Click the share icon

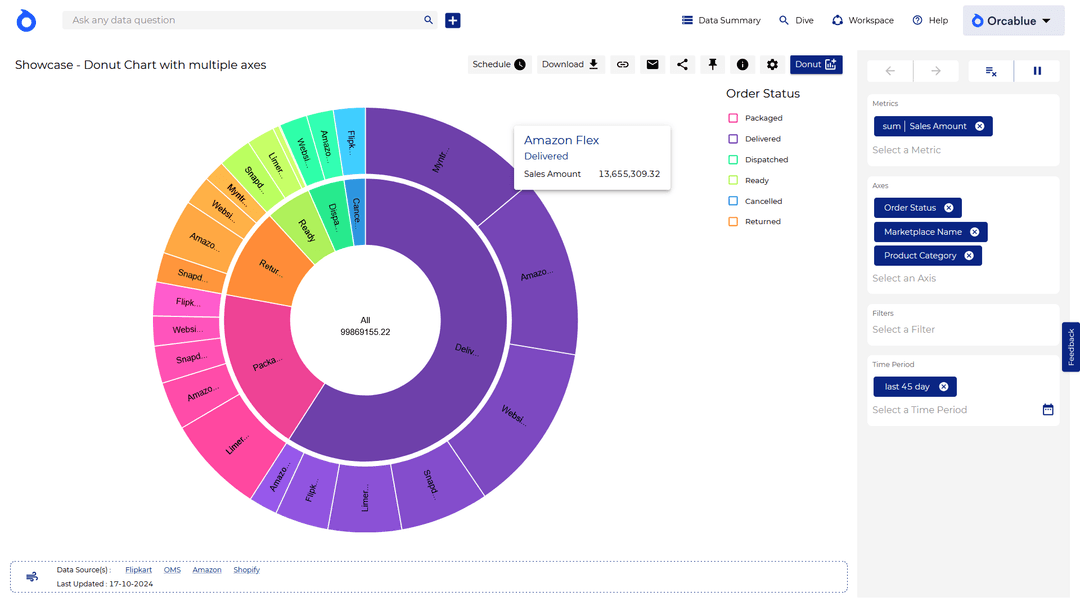[682, 65]
